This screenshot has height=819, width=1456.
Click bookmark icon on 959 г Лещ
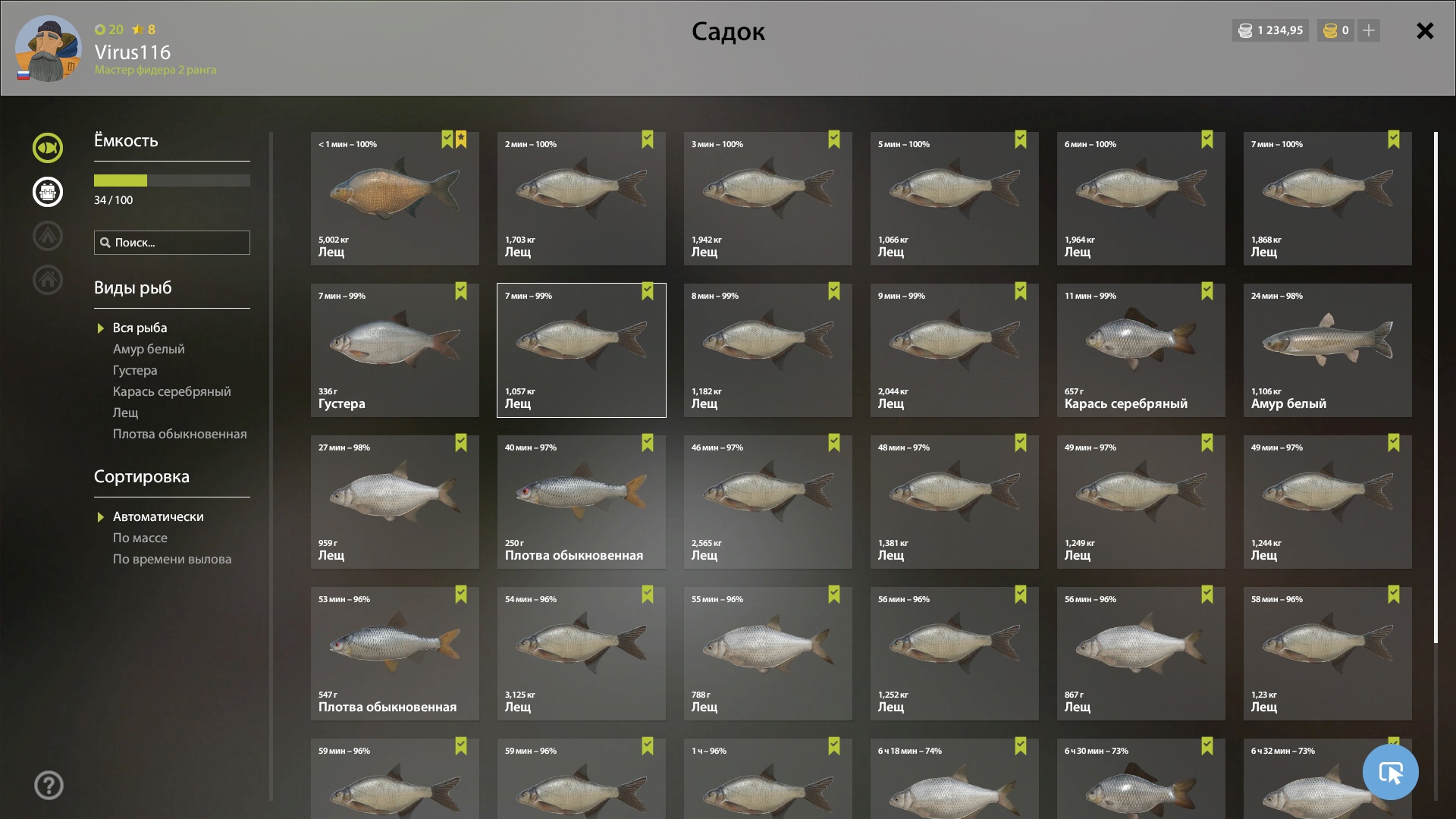click(x=461, y=443)
